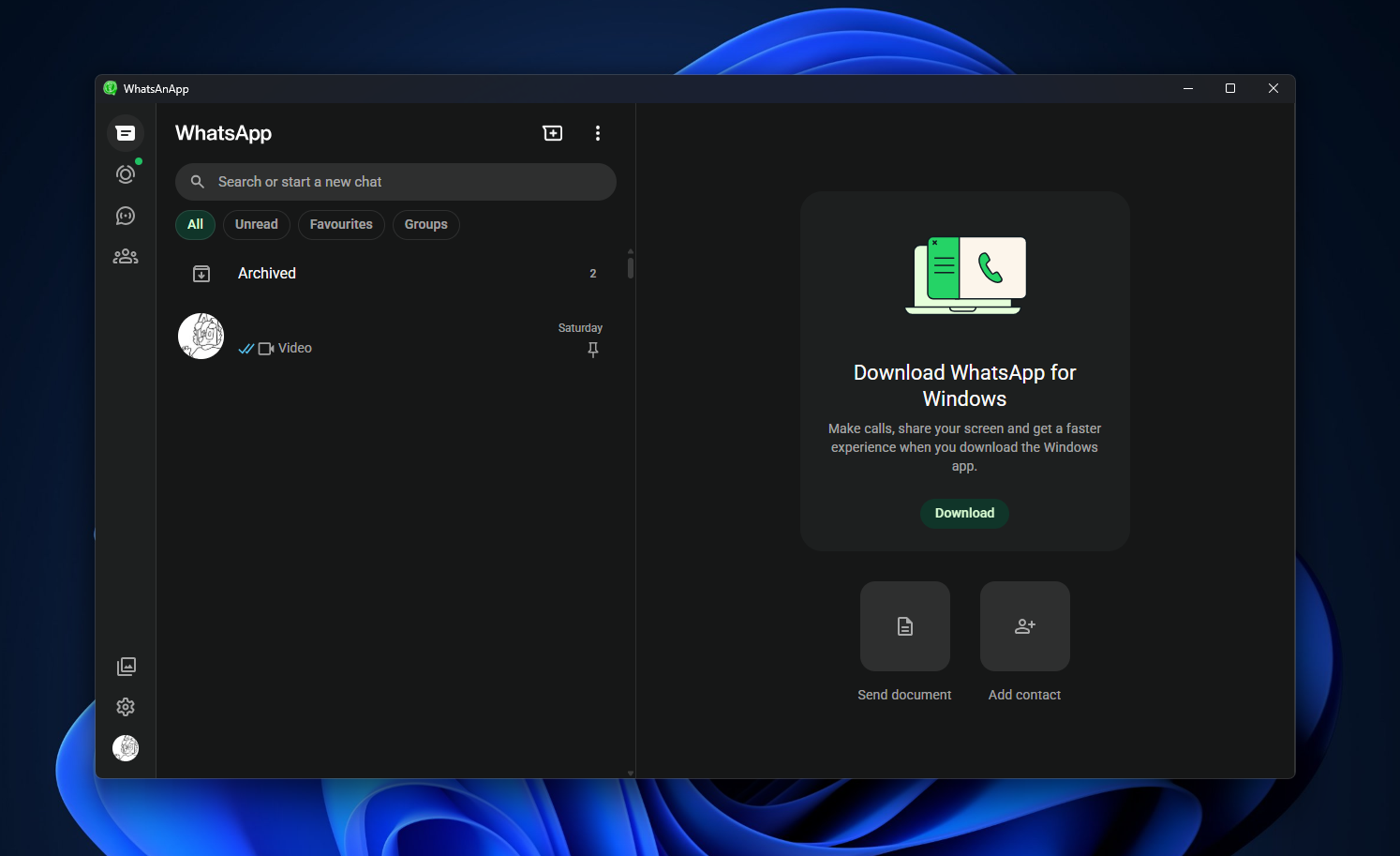Start a new chat with the plus icon

tap(553, 133)
